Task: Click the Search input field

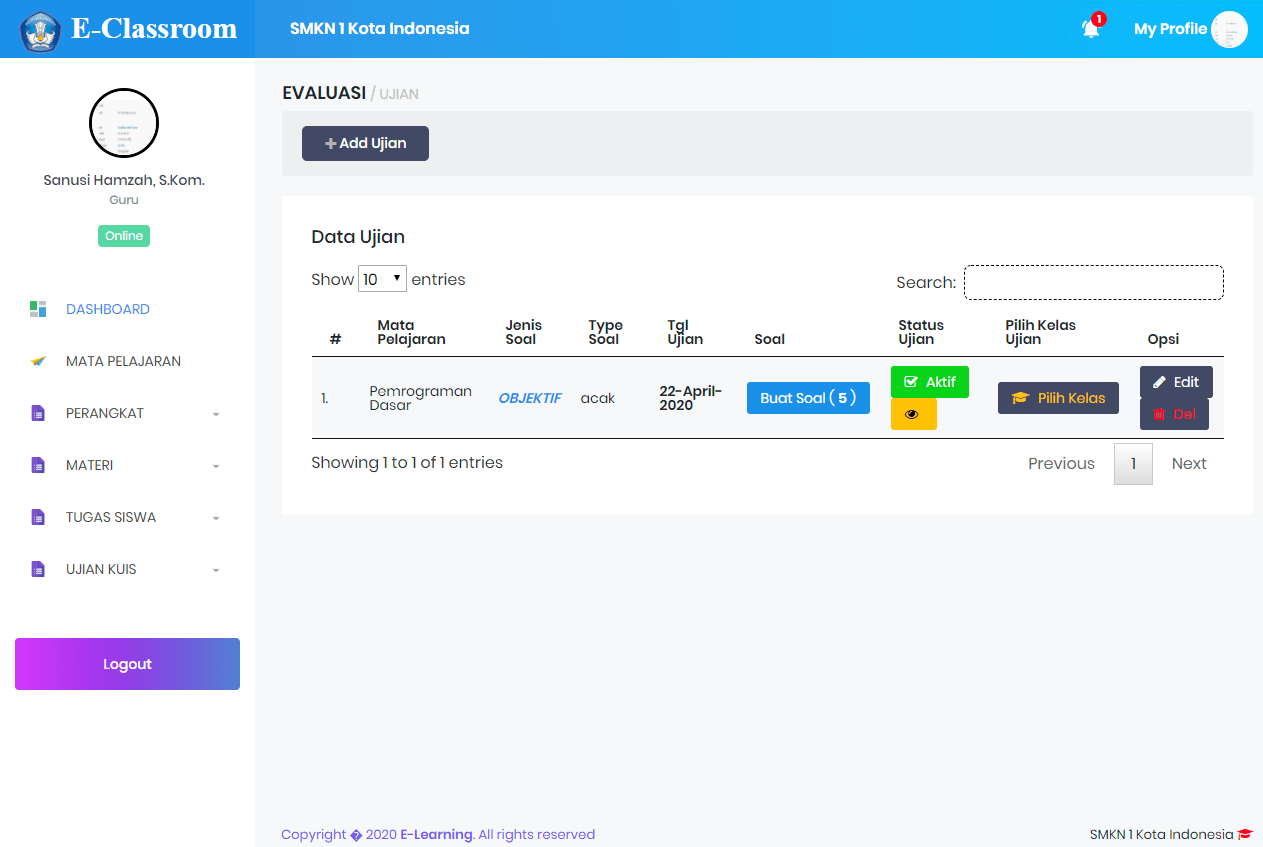Action: (1093, 282)
